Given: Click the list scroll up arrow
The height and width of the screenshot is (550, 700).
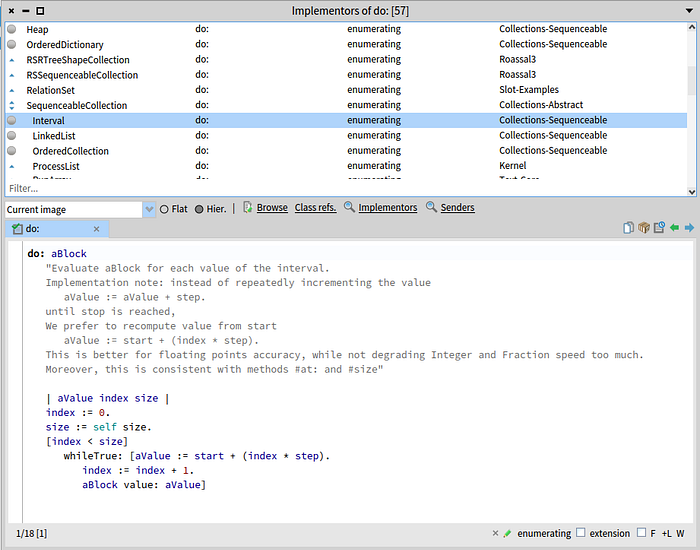Looking at the screenshot, I should [692, 27].
